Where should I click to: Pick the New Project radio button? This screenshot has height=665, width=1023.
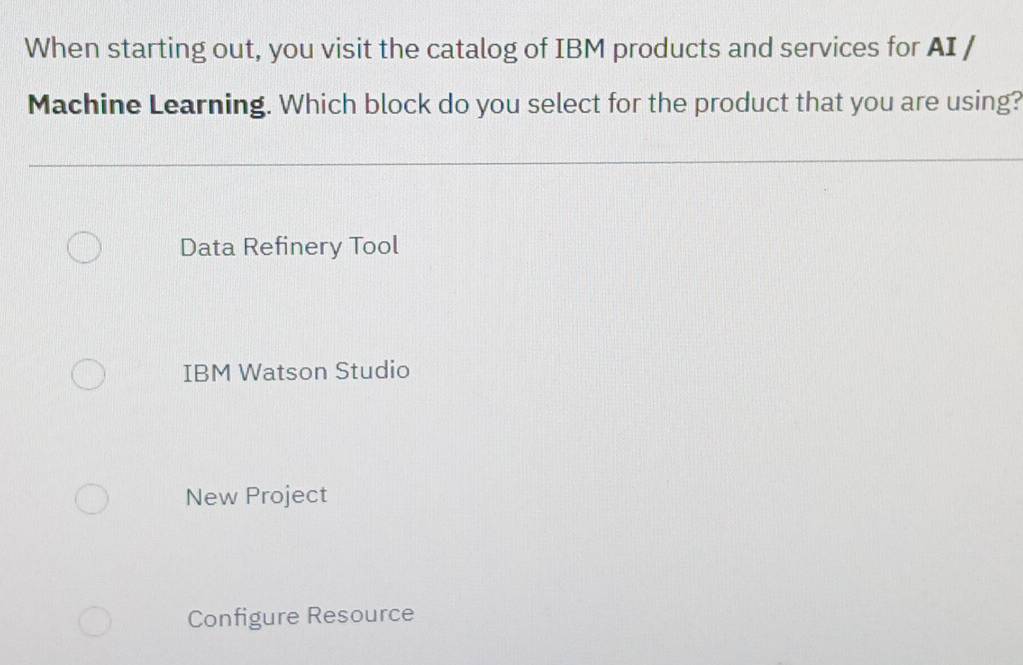(x=91, y=498)
